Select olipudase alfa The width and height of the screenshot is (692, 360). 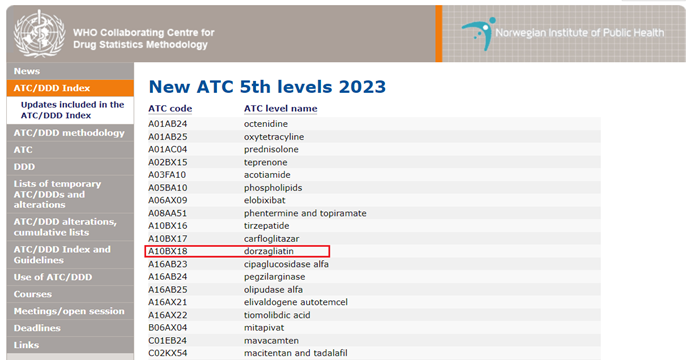click(273, 290)
